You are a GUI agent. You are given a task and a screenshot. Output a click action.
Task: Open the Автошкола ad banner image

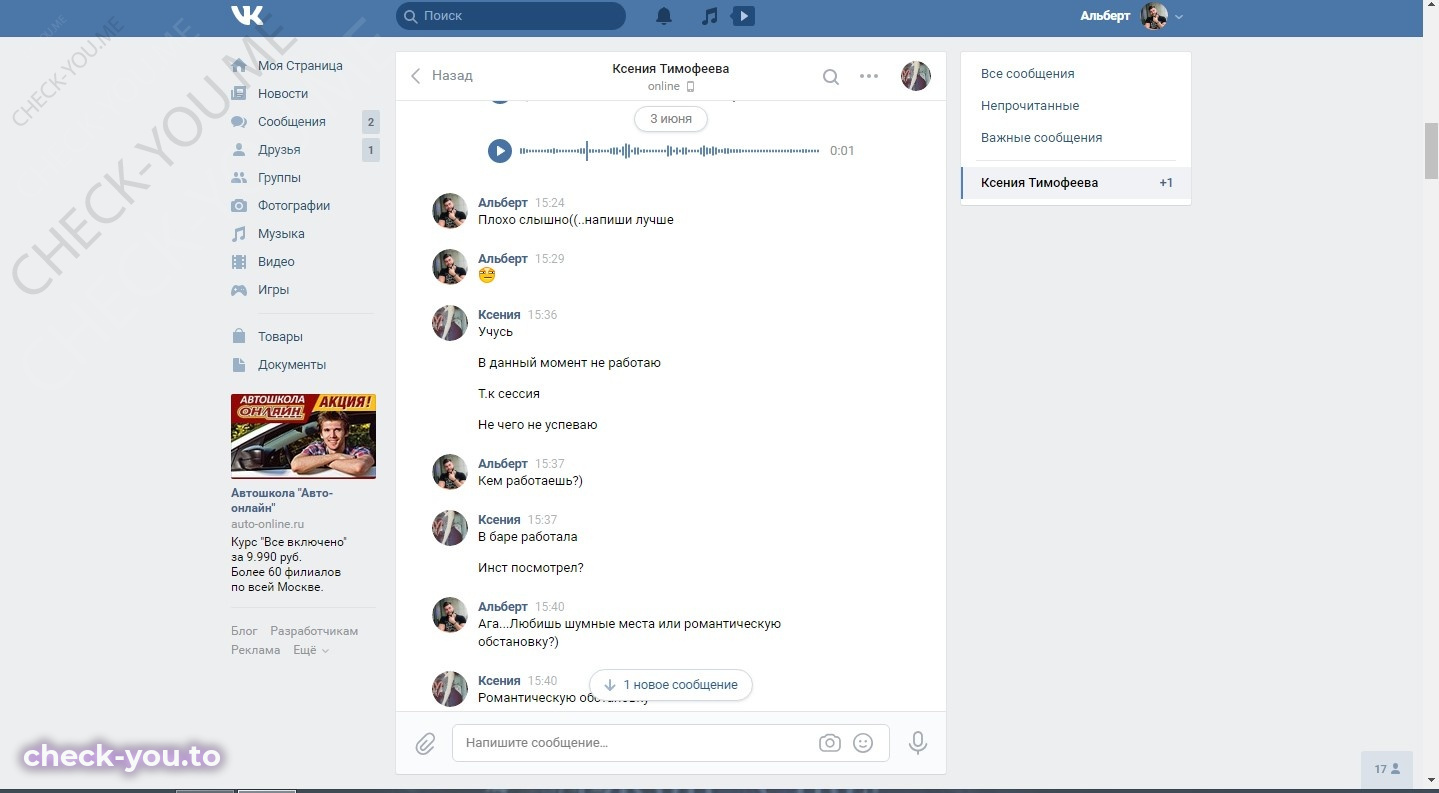303,436
